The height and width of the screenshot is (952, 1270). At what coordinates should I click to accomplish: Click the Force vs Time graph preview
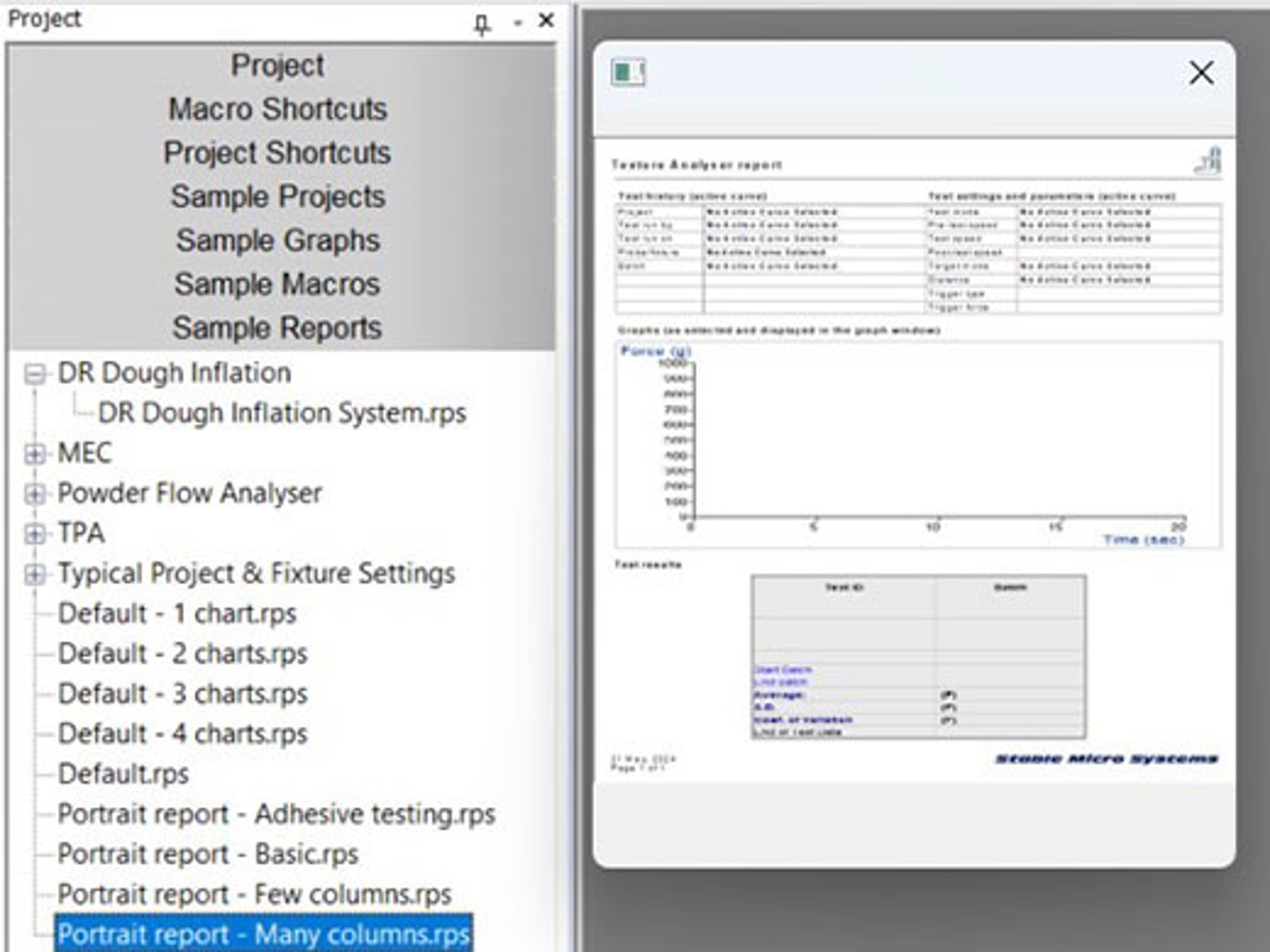point(918,445)
